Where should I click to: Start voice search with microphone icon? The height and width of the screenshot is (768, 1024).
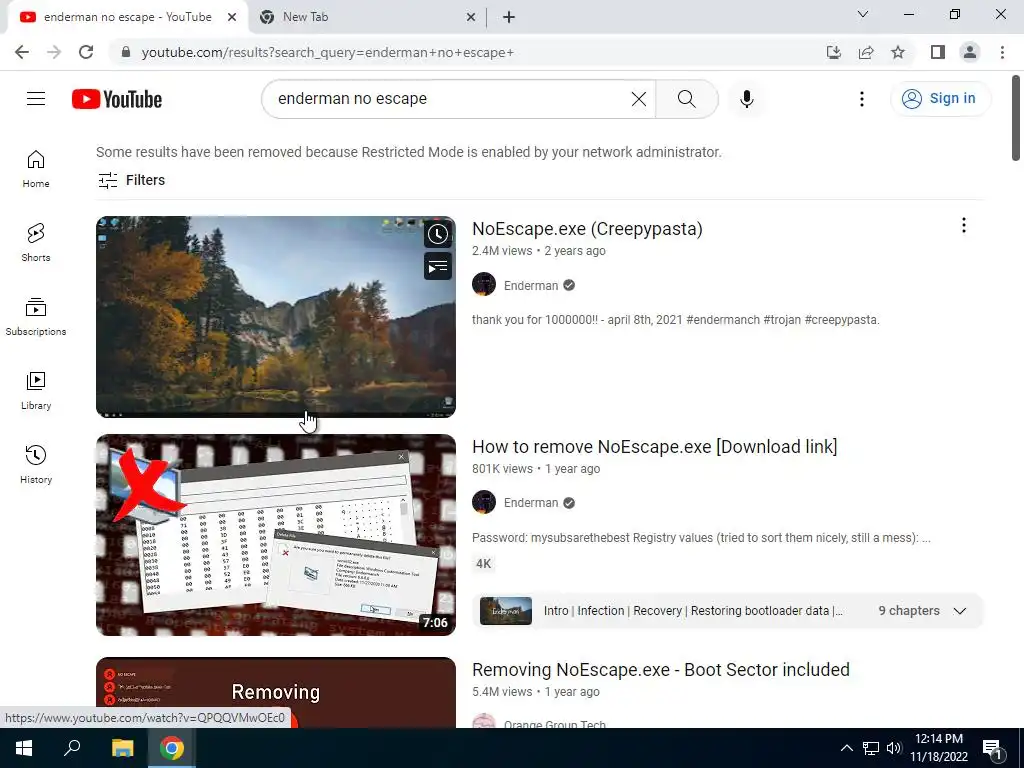(747, 99)
